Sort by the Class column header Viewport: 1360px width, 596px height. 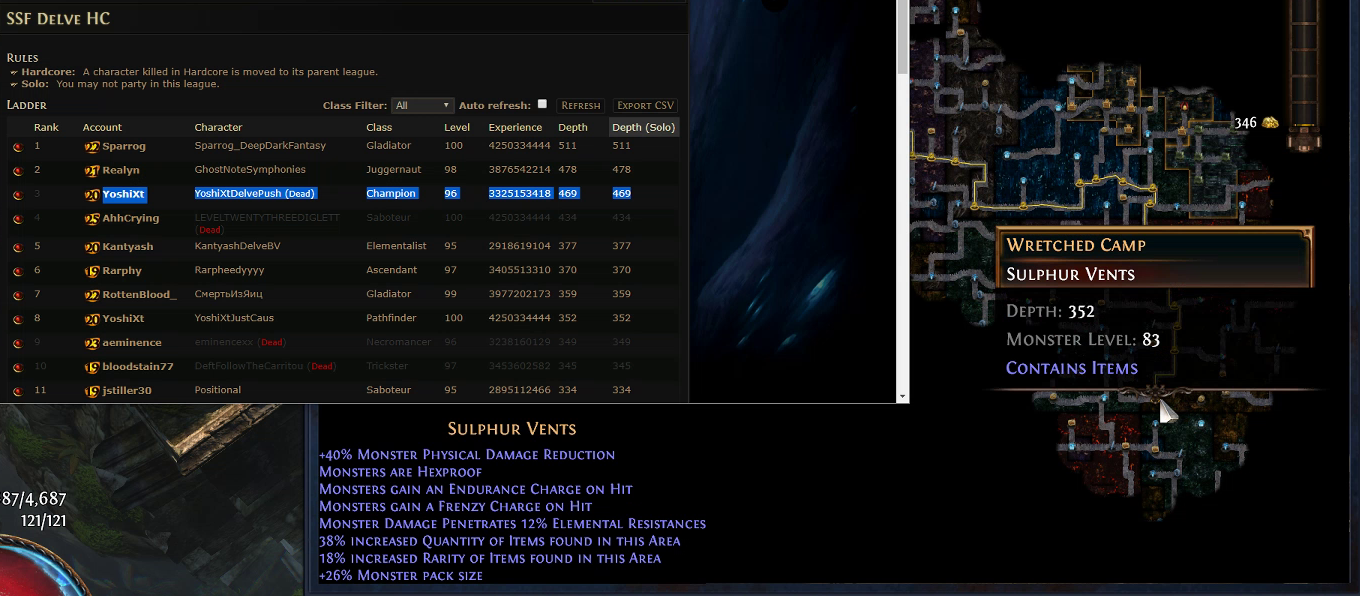click(379, 127)
